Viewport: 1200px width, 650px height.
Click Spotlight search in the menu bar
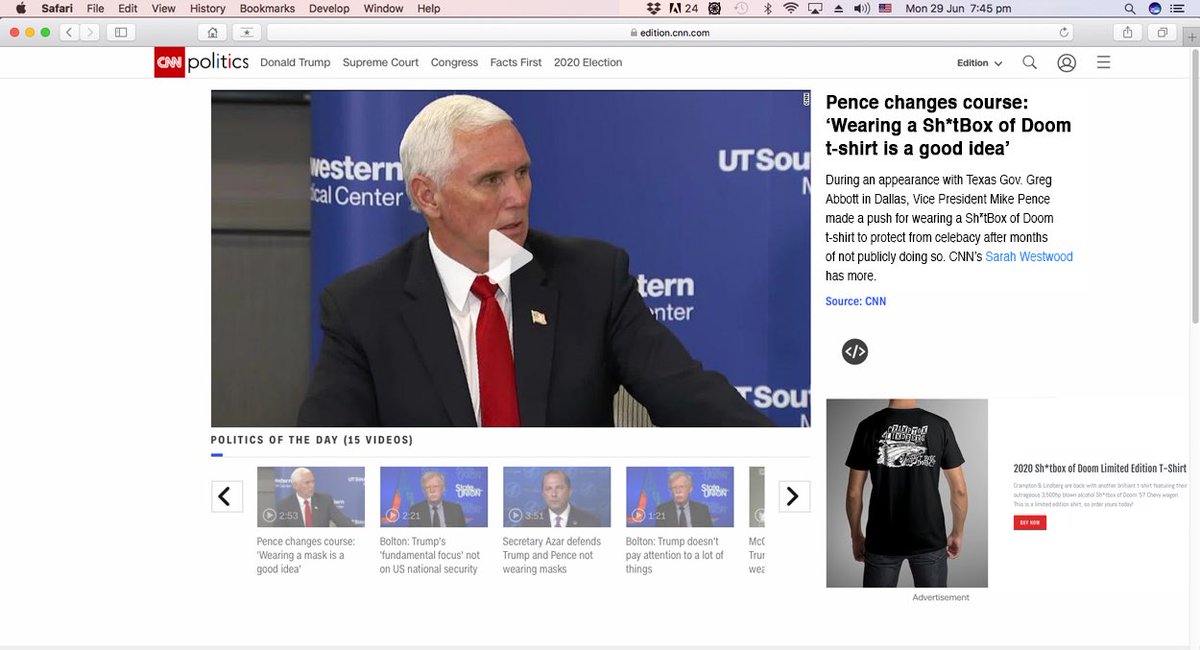pos(1128,8)
